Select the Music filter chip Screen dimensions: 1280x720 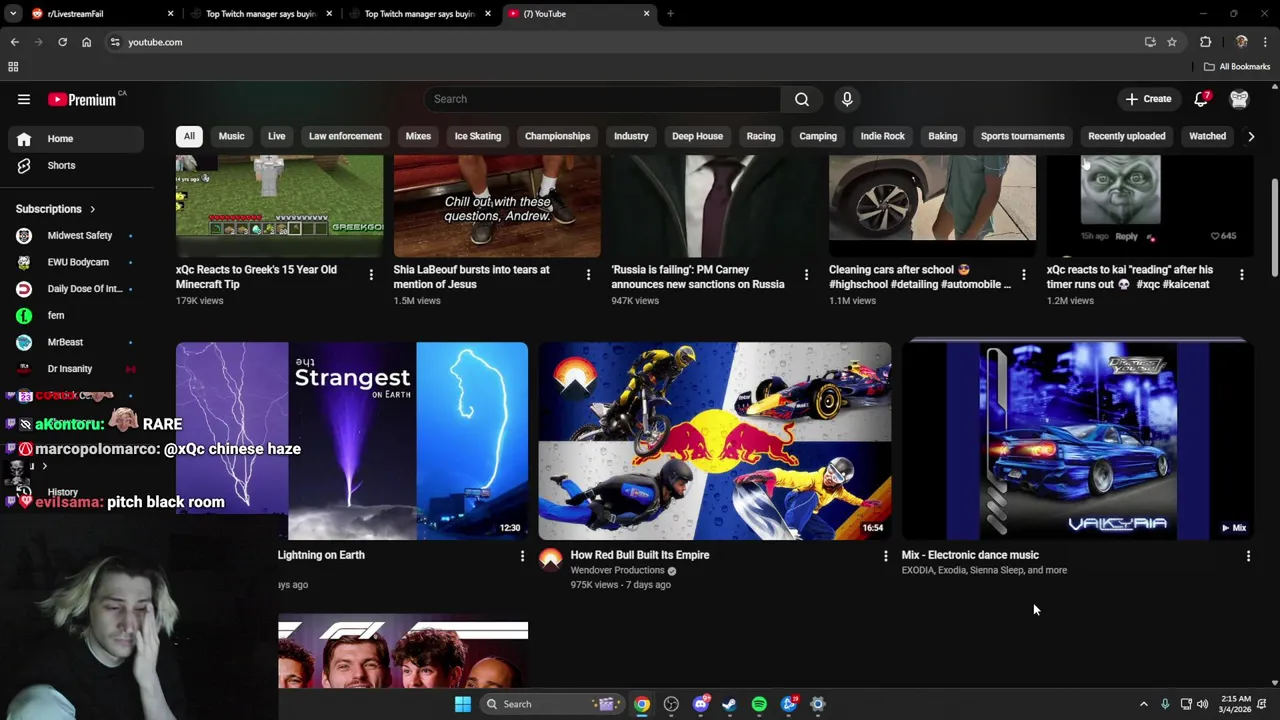click(231, 136)
